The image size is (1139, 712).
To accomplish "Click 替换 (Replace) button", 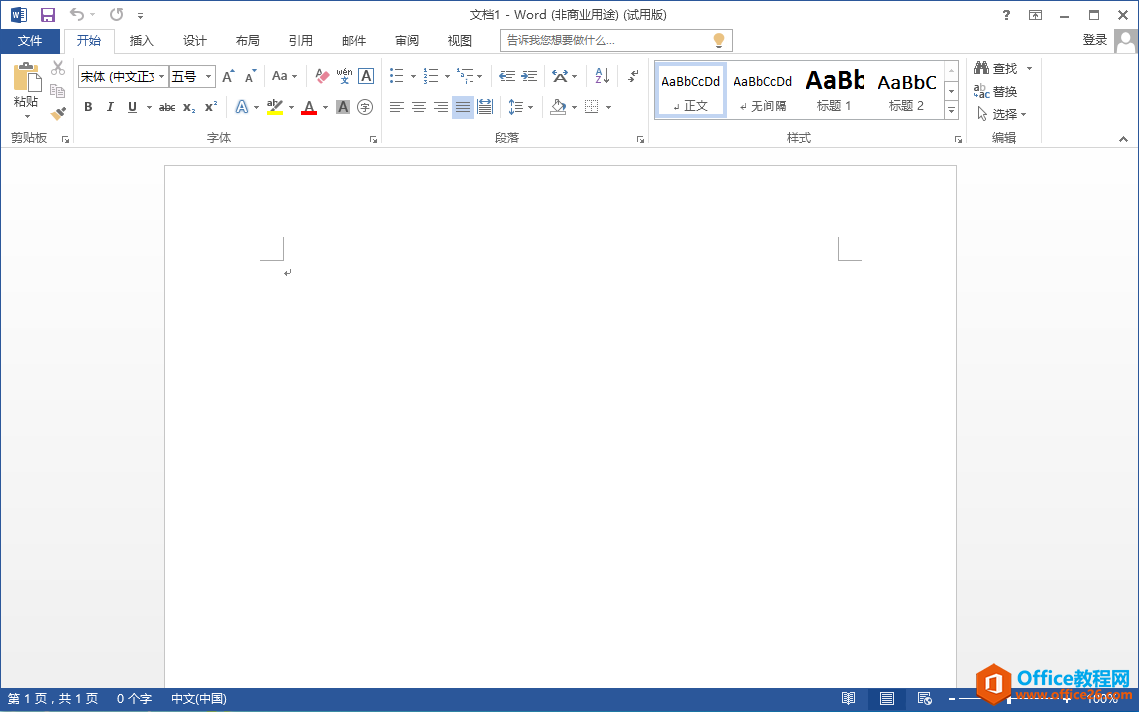I will (x=996, y=92).
